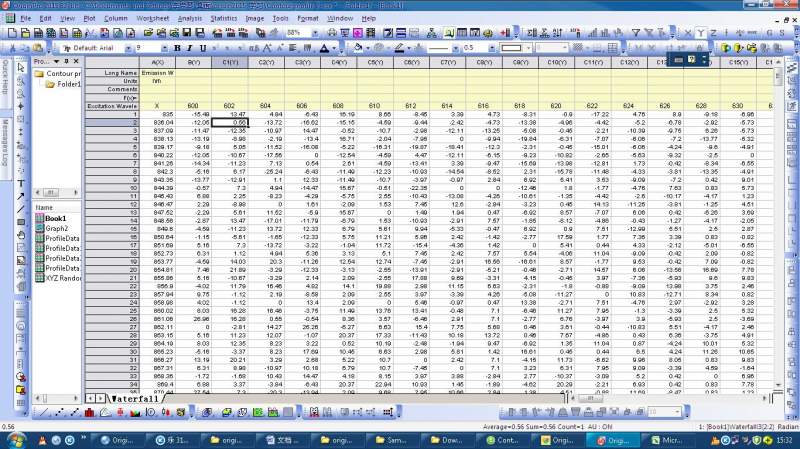
Task: Click the Add New Columns icon
Action: [505, 33]
